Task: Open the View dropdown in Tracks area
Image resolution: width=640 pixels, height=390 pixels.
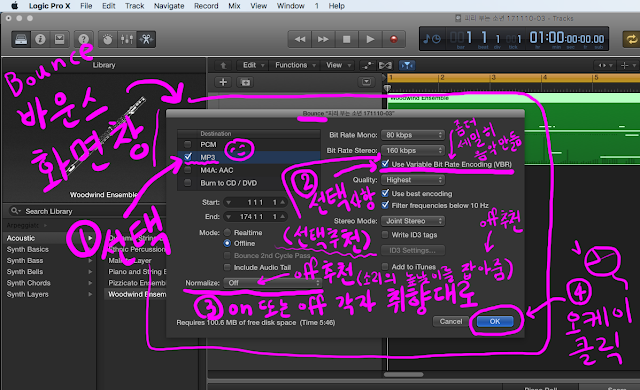Action: click(x=338, y=65)
